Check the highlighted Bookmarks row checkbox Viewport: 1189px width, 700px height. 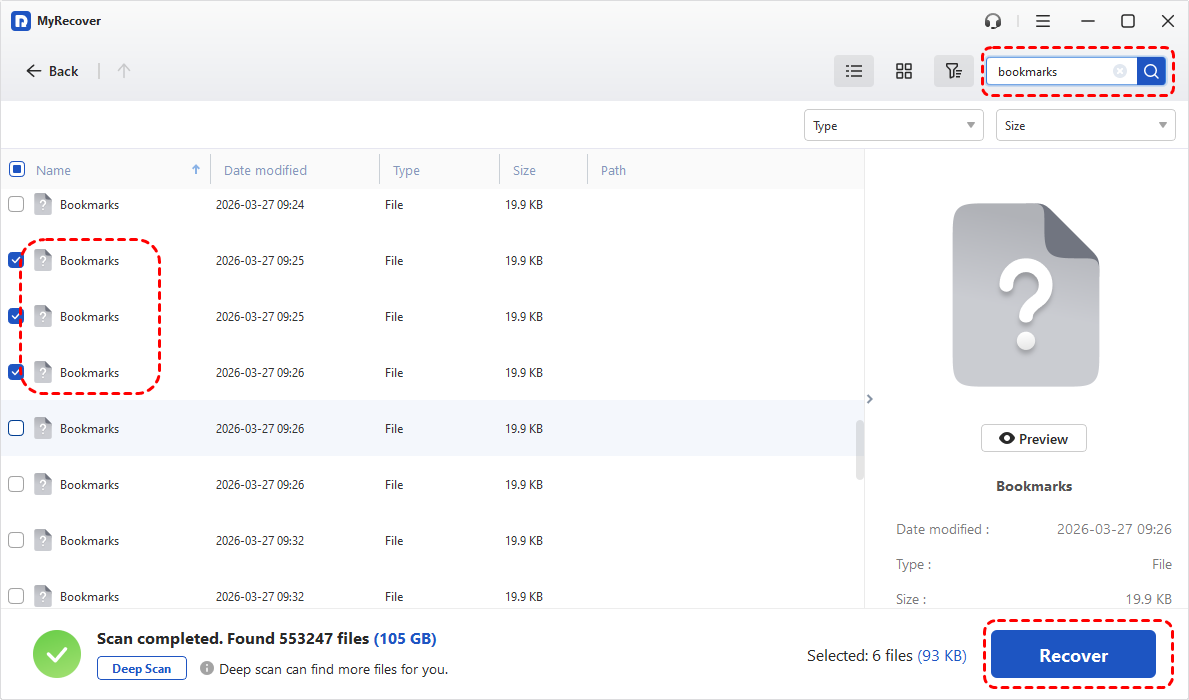coord(16,428)
